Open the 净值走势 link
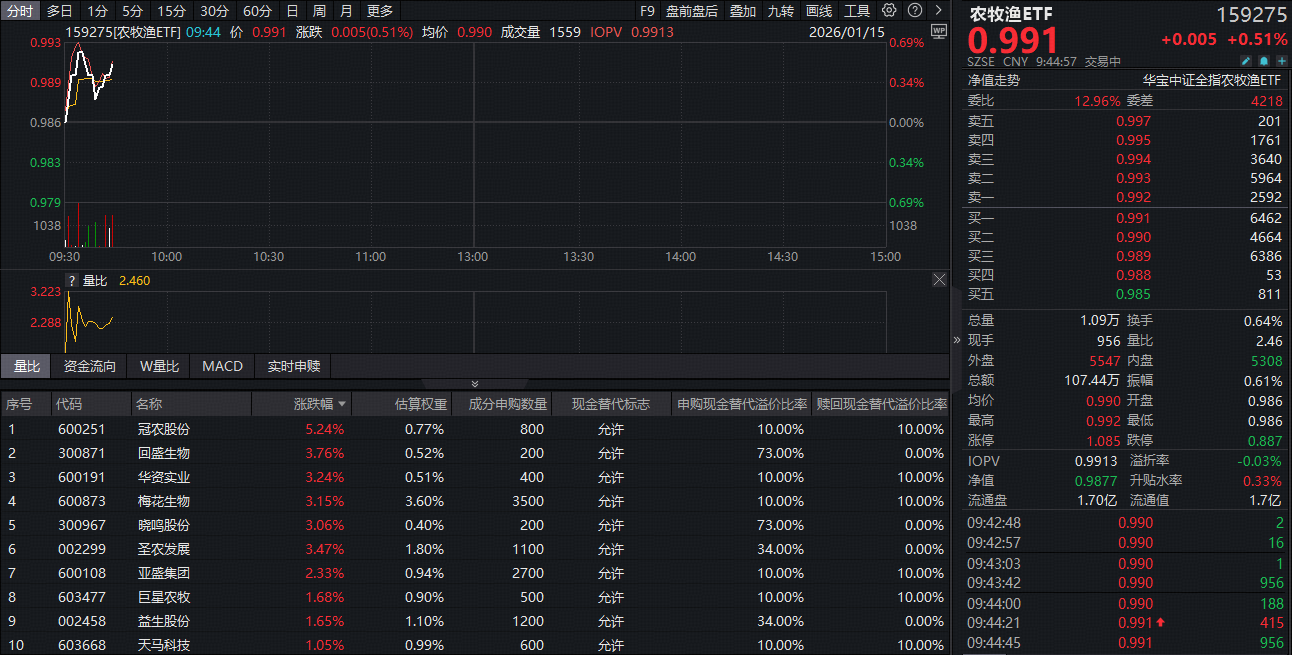The image size is (1292, 655). tap(993, 81)
